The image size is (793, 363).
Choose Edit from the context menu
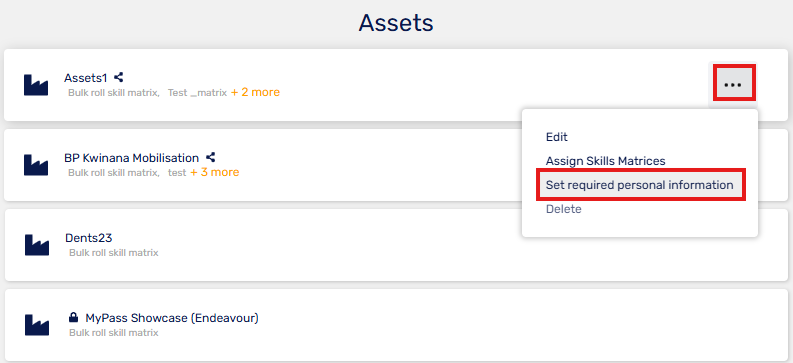[557, 137]
